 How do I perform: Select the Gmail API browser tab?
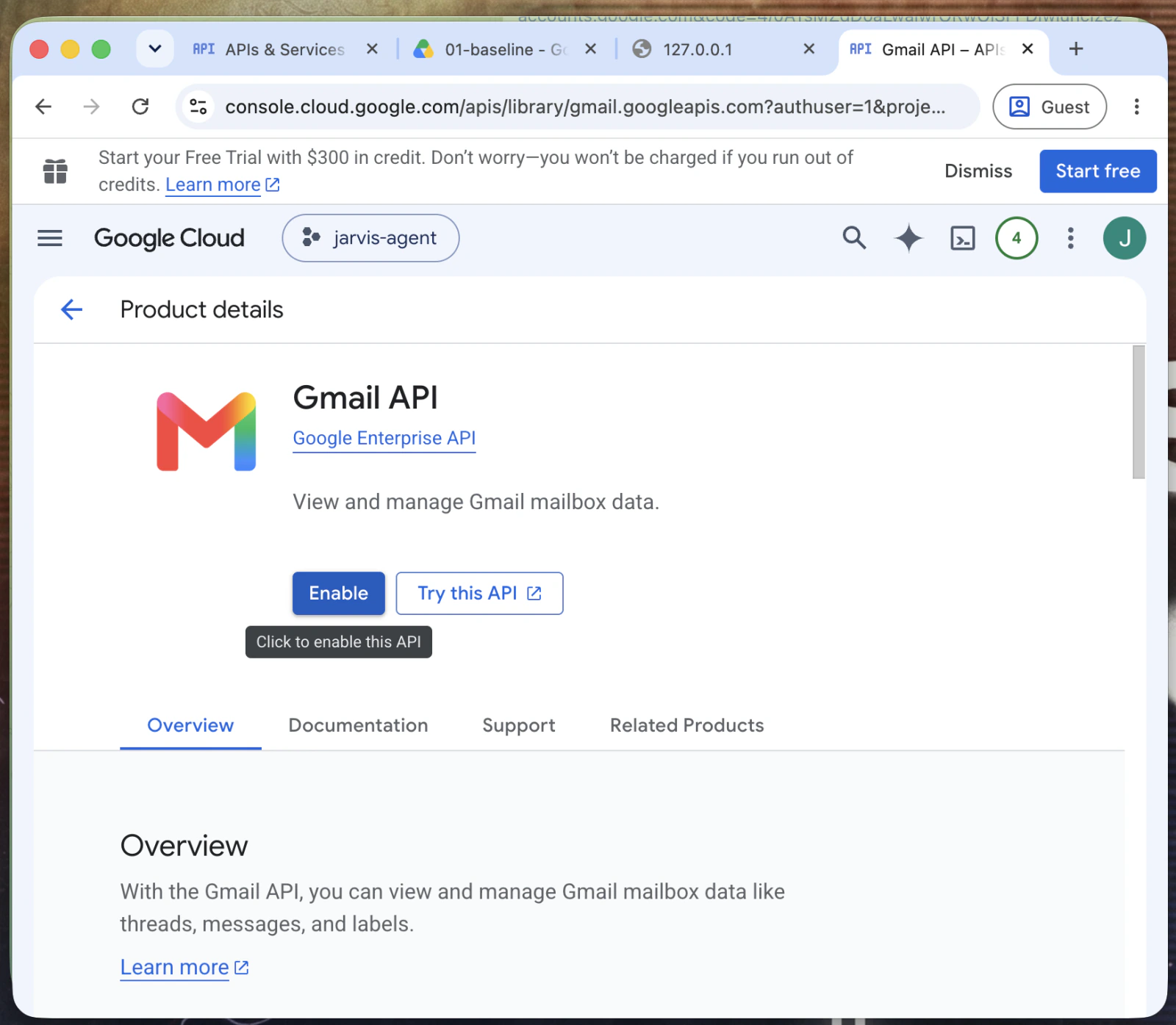(x=944, y=49)
